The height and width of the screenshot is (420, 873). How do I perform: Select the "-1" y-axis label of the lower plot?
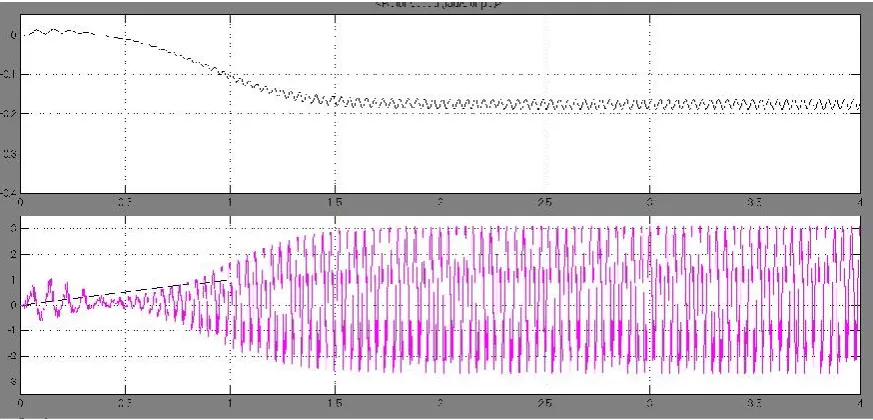(13, 331)
